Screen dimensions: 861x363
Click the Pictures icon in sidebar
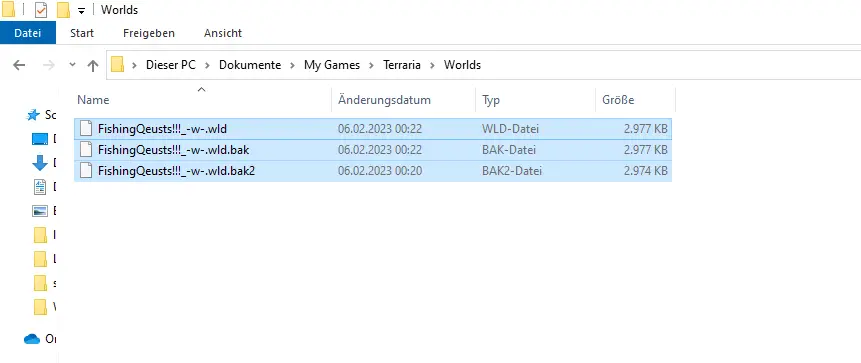[40, 211]
